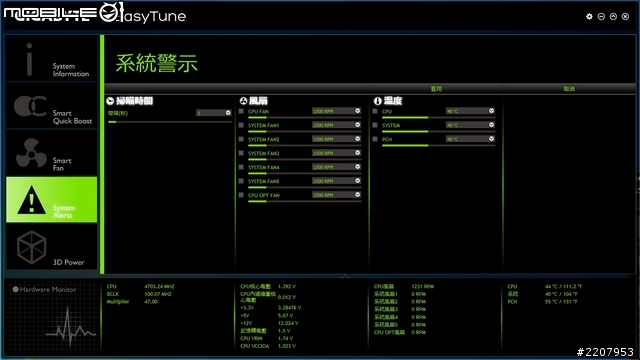Screen dimensions: 640x360
Task: Click the BCLK 100.07 MHz value
Action: 158,294
